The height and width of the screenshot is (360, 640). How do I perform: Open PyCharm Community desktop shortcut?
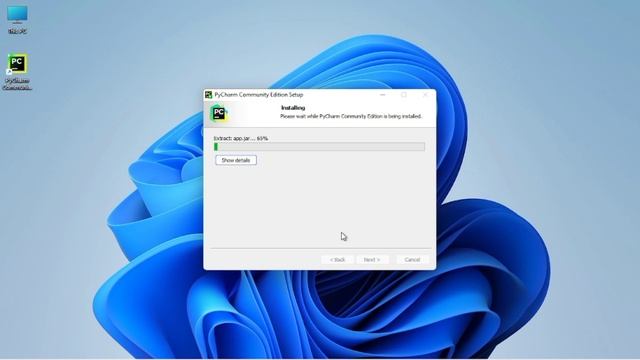pos(17,72)
